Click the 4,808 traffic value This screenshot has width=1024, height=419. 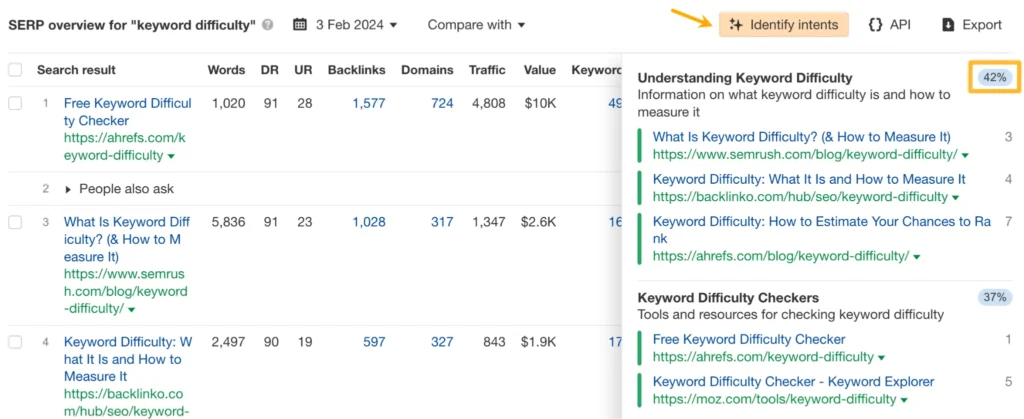click(x=489, y=102)
